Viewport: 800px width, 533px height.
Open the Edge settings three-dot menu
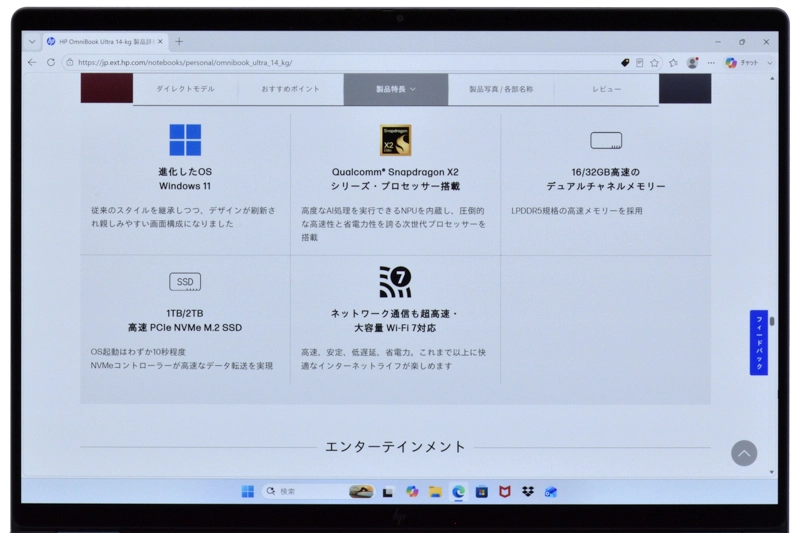click(711, 62)
